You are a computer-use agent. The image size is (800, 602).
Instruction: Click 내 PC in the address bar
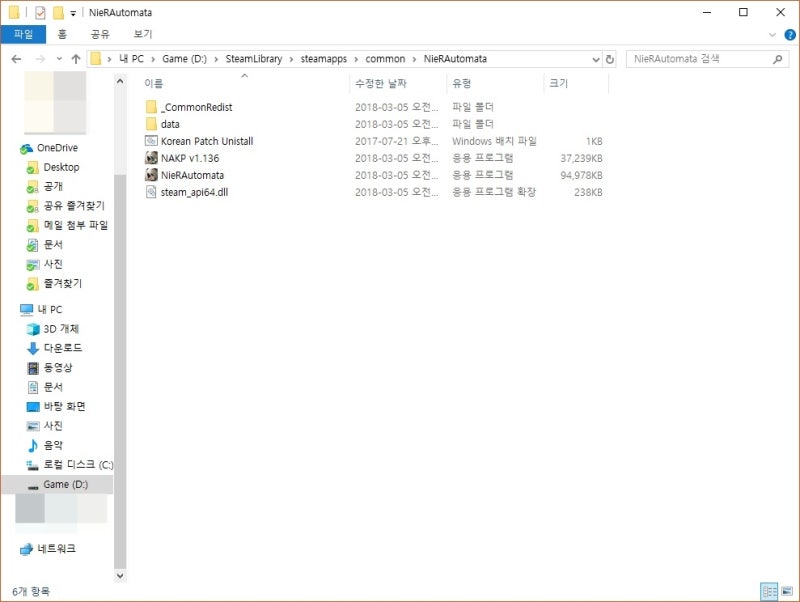point(131,59)
